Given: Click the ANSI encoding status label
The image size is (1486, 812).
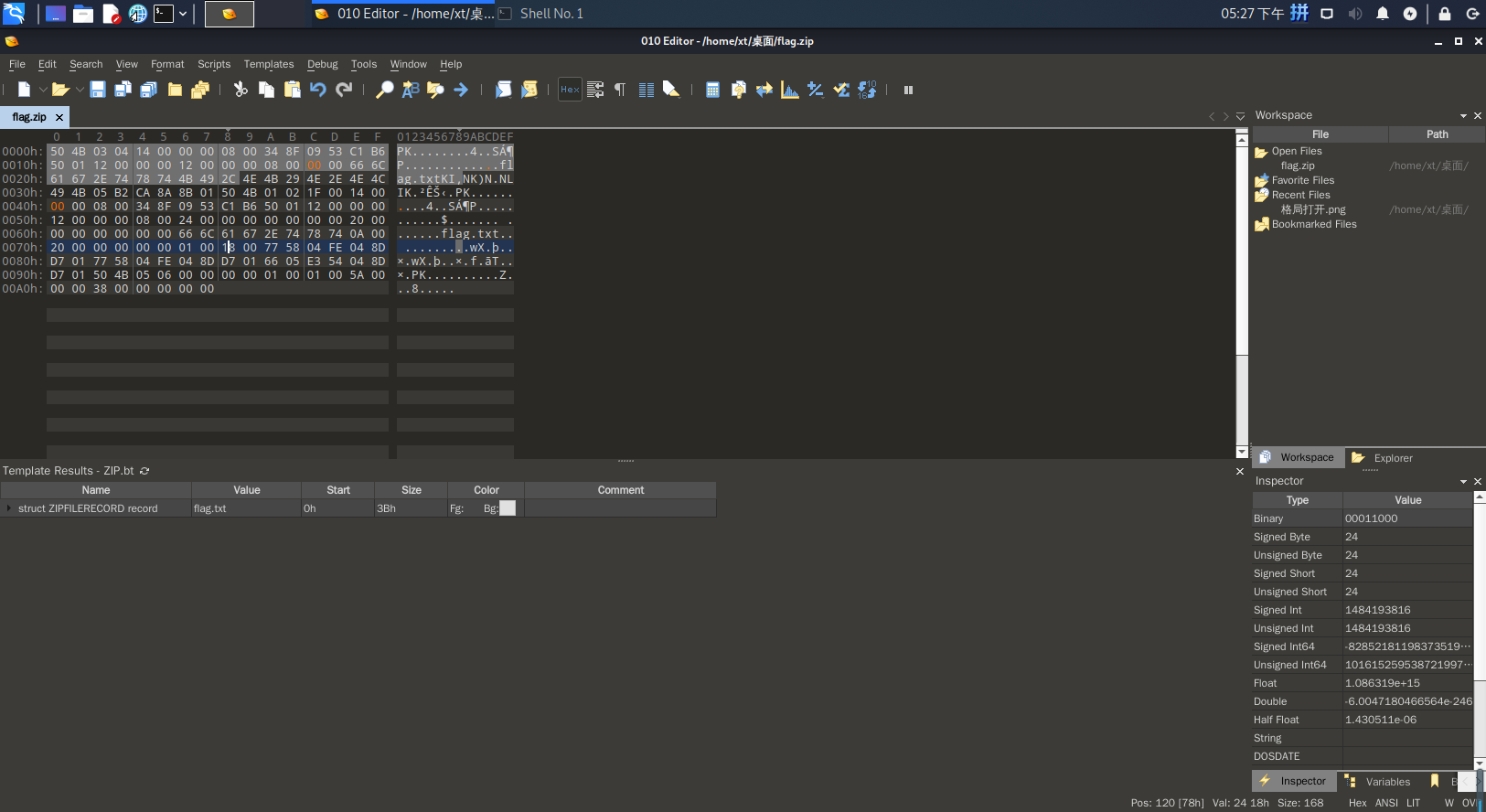Looking at the screenshot, I should (x=1386, y=803).
